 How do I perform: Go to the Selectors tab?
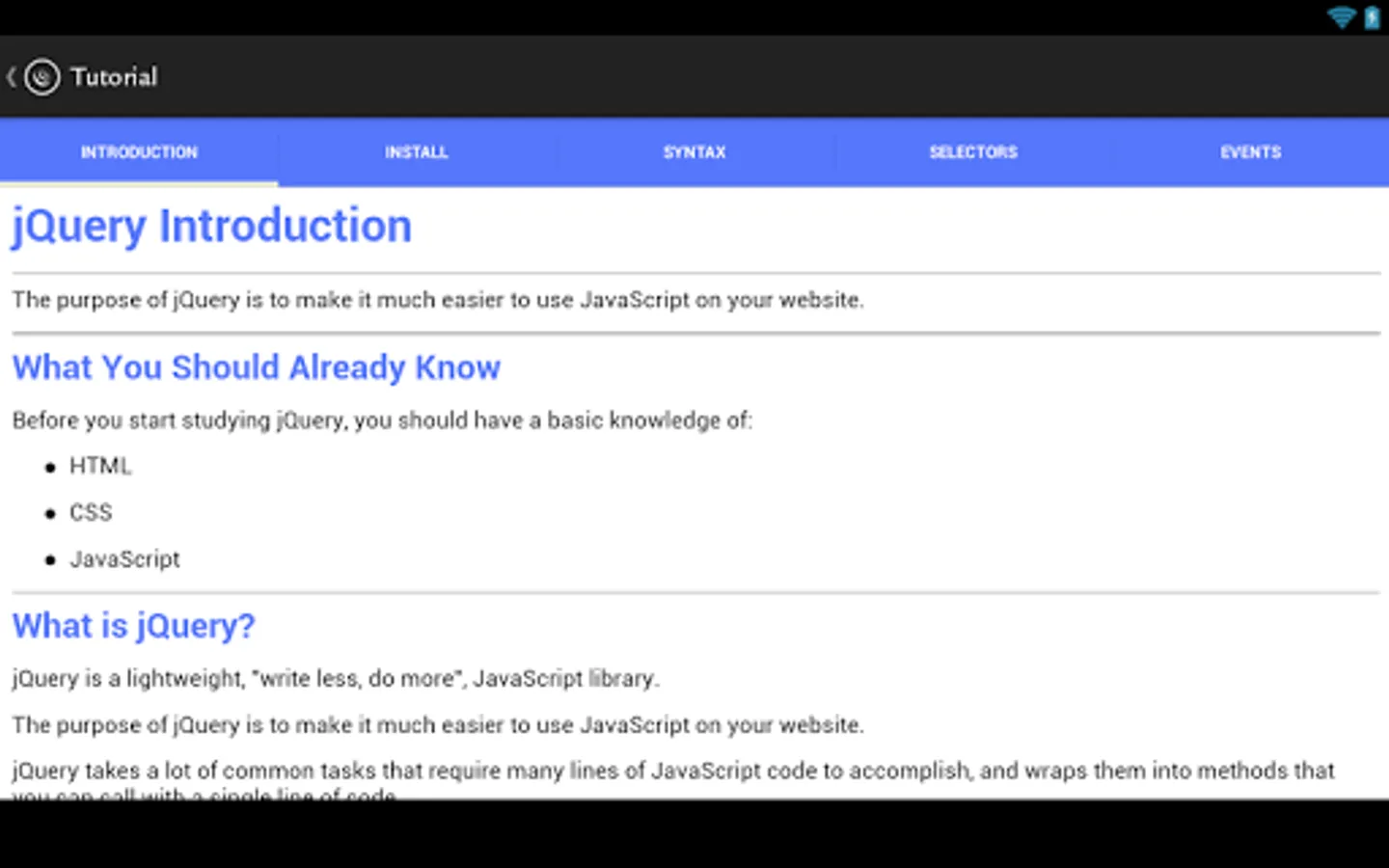tap(973, 152)
